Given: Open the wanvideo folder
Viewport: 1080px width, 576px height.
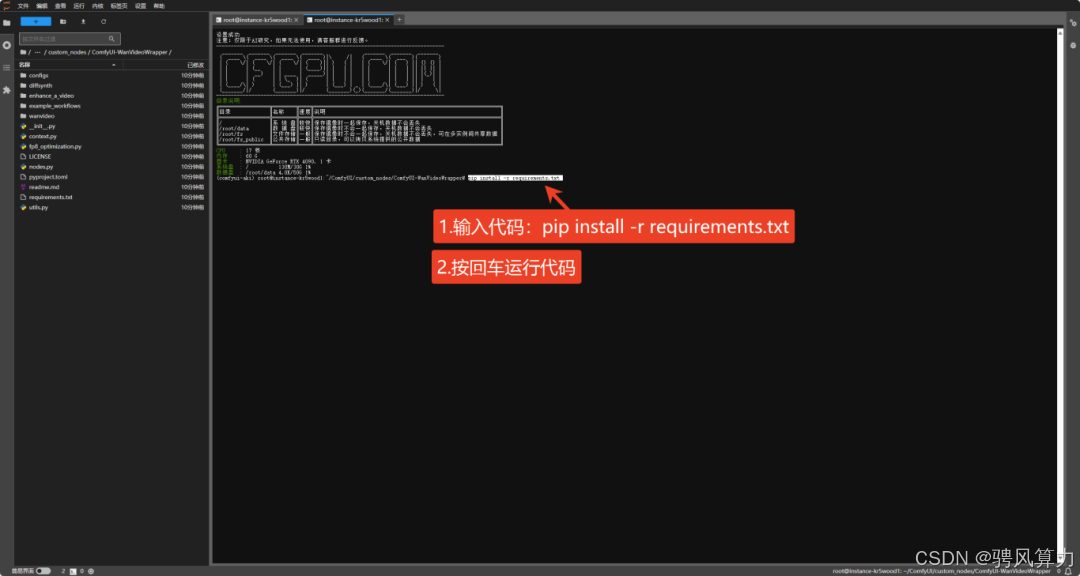Looking at the screenshot, I should (x=110, y=116).
